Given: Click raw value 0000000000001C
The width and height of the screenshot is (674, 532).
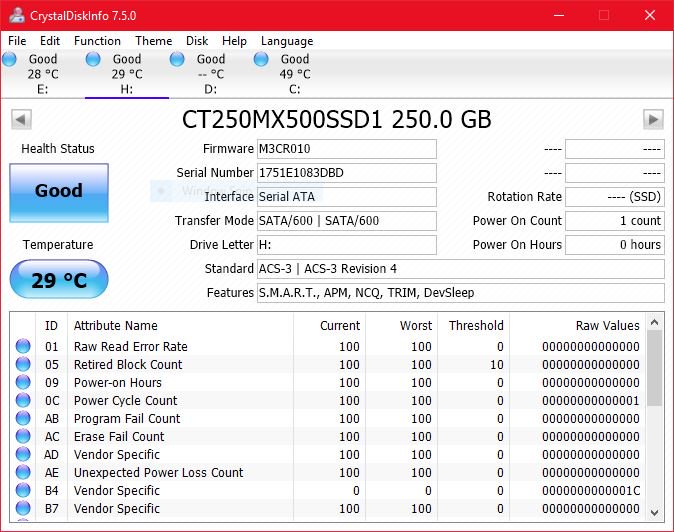Looking at the screenshot, I should (x=591, y=491).
